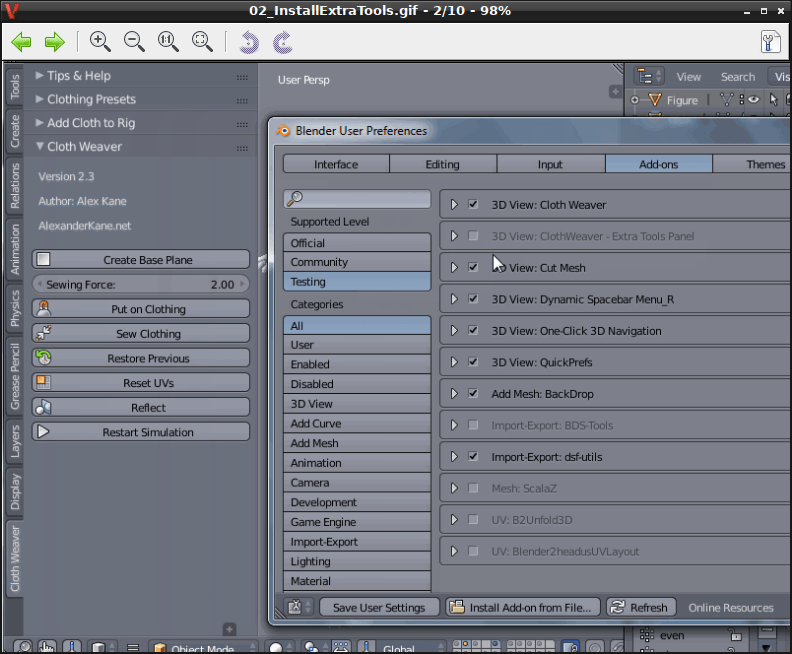Expand Mesh: ScalaZ add-on details
This screenshot has height=654, width=792.
[x=454, y=488]
